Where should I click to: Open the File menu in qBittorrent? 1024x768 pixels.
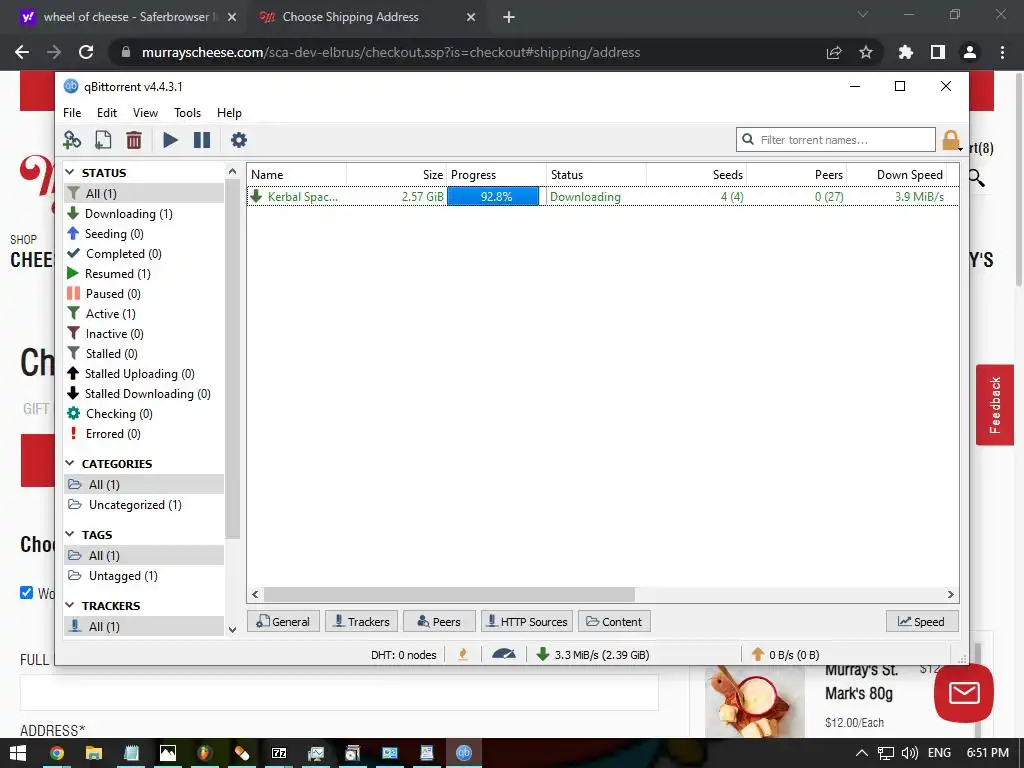72,112
